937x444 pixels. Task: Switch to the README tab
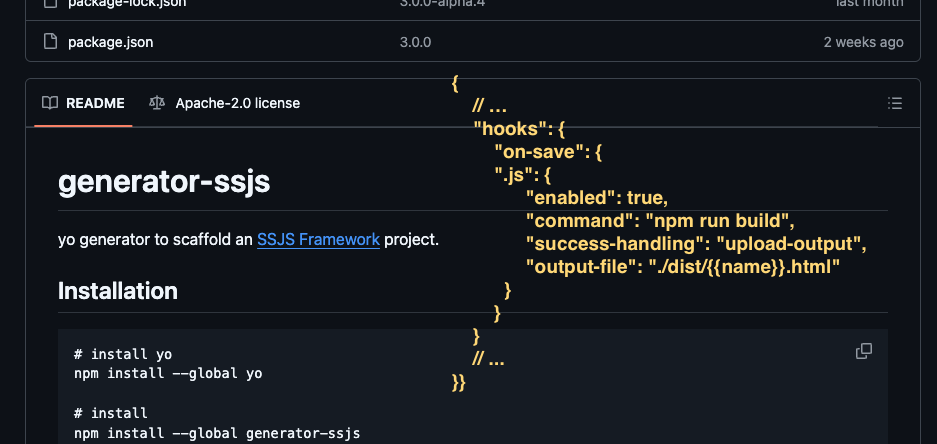[x=83, y=103]
